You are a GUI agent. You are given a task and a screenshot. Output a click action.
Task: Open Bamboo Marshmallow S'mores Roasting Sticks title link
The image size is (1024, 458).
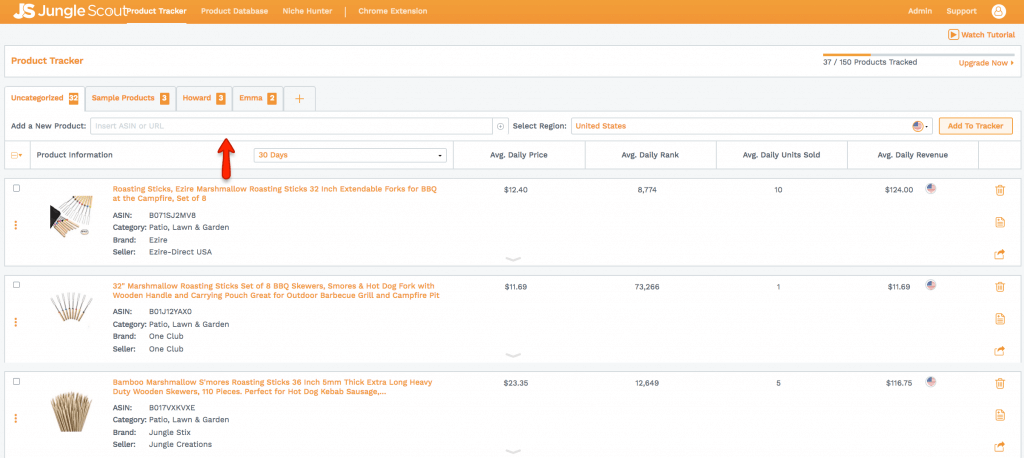pyautogui.click(x=272, y=387)
